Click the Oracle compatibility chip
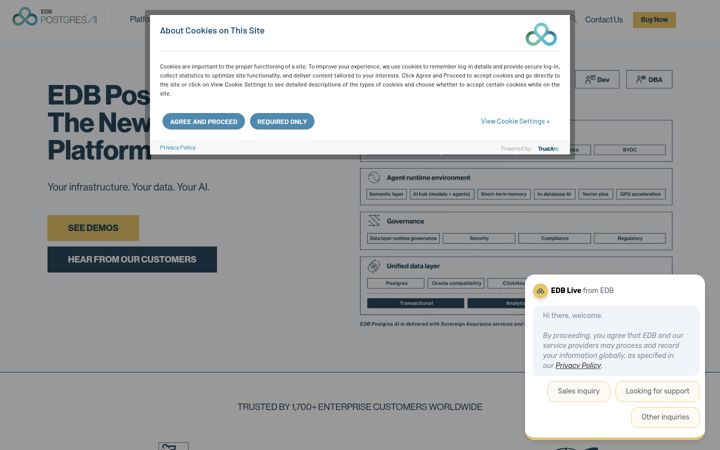720x450 pixels. 456,283
